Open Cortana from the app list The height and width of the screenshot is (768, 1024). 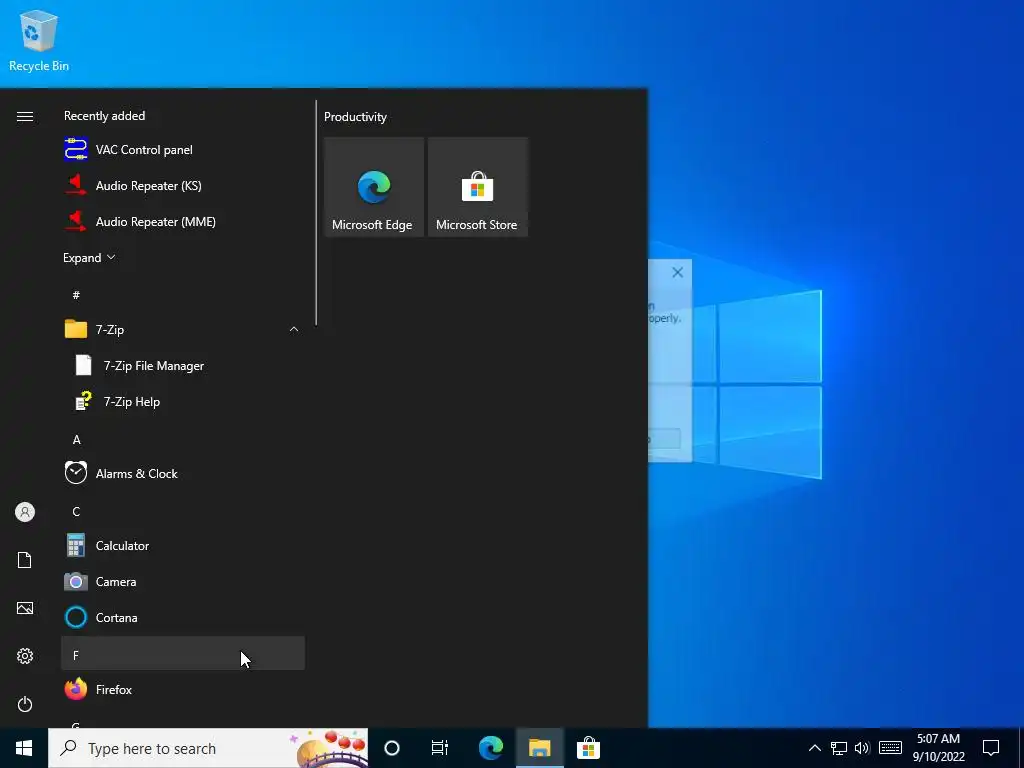tap(183, 617)
